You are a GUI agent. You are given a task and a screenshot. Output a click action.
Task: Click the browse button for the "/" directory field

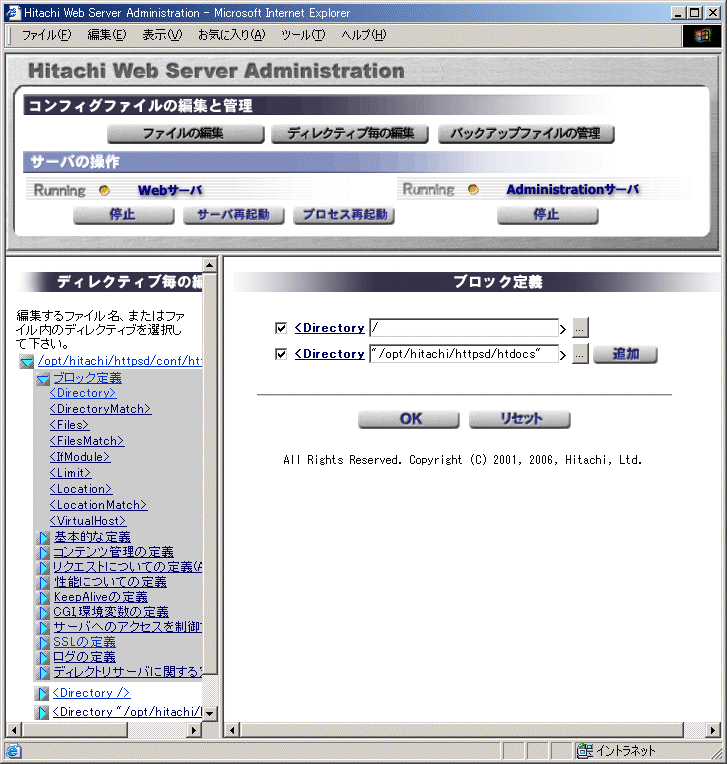click(x=580, y=328)
